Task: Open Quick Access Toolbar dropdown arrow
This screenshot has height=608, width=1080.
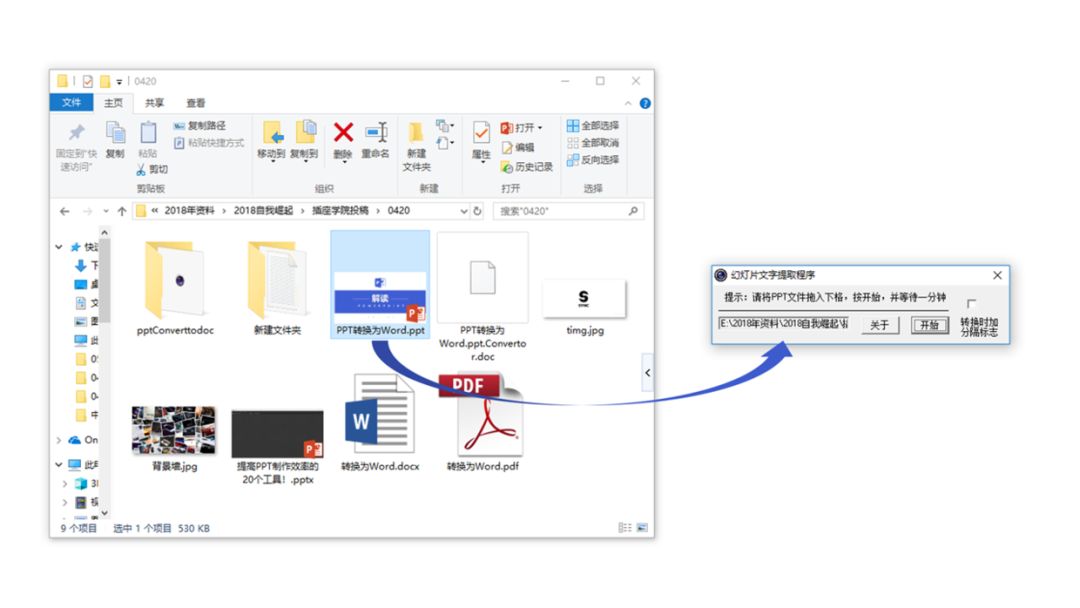Action: 119,82
